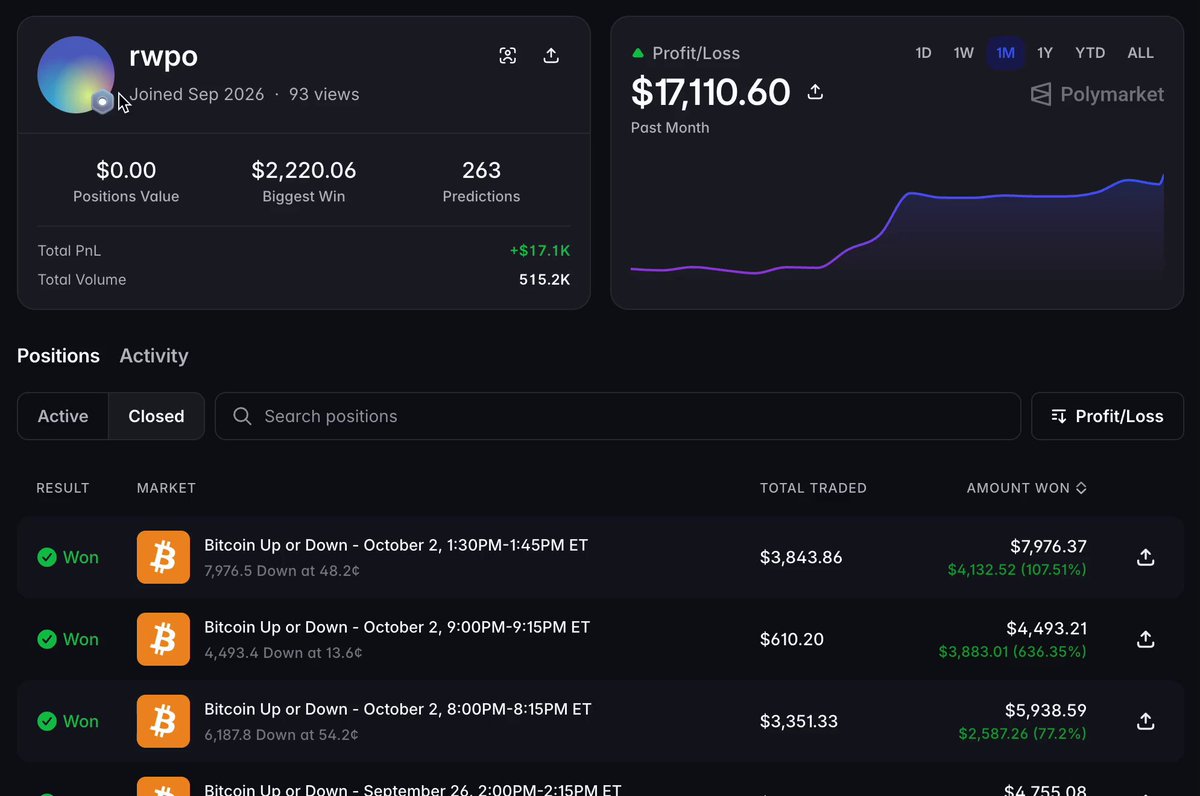Click Won checkmark for 8:00PM-8:15PM row
The width and height of the screenshot is (1200, 796).
[x=47, y=721]
